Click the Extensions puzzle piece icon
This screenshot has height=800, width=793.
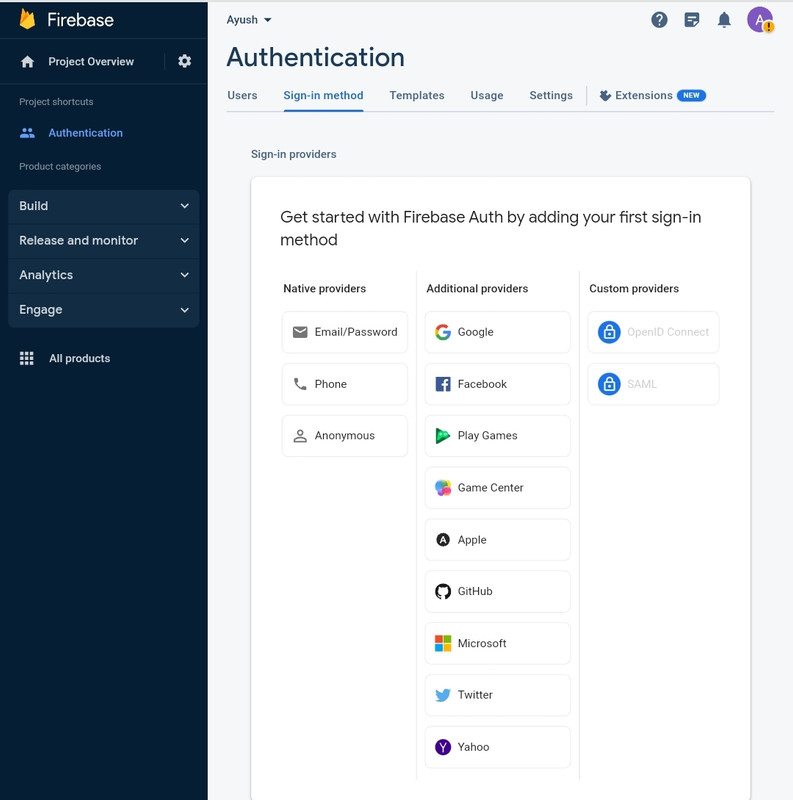click(605, 95)
